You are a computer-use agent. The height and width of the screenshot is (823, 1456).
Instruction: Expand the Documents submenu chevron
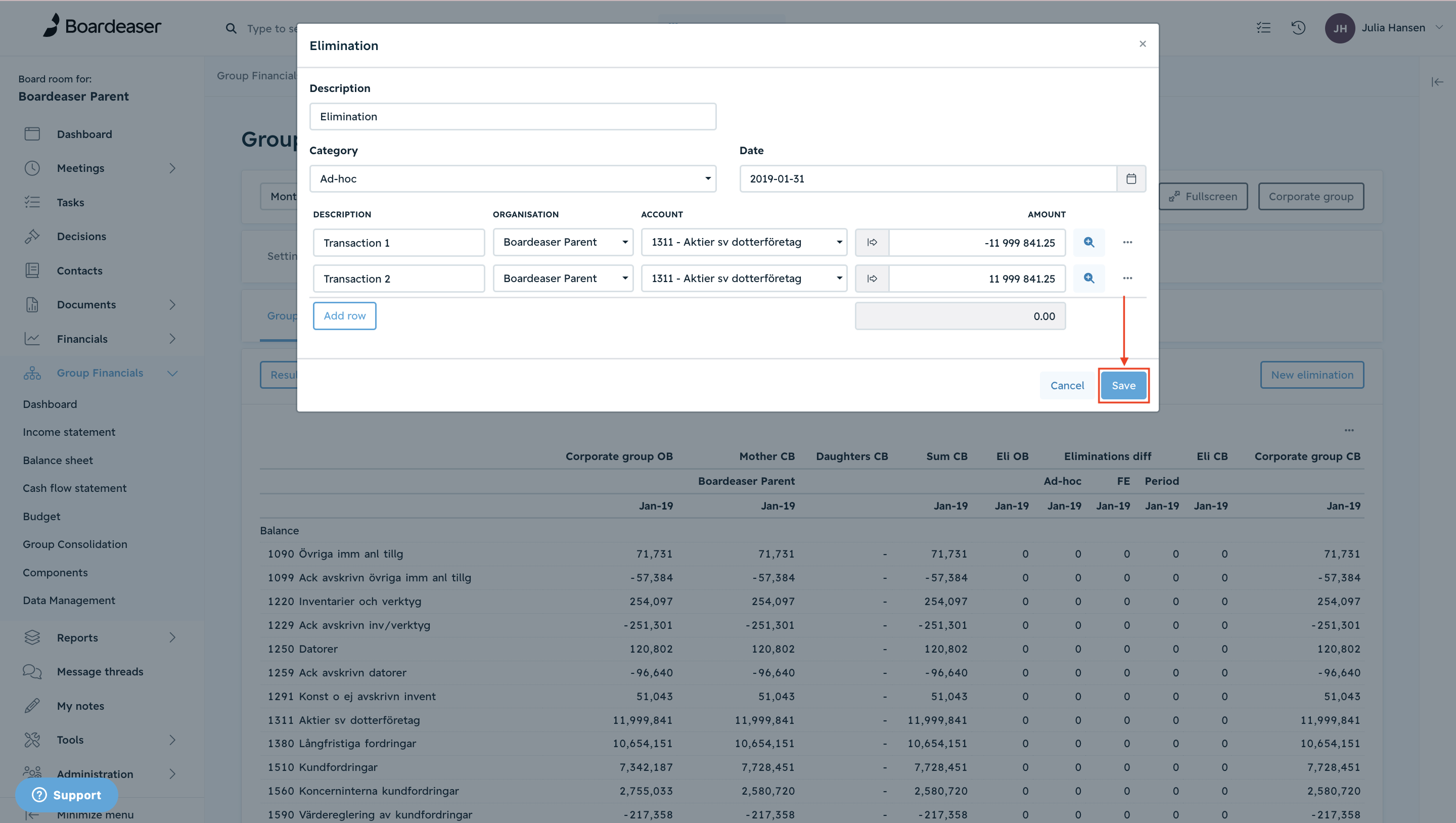coord(172,305)
